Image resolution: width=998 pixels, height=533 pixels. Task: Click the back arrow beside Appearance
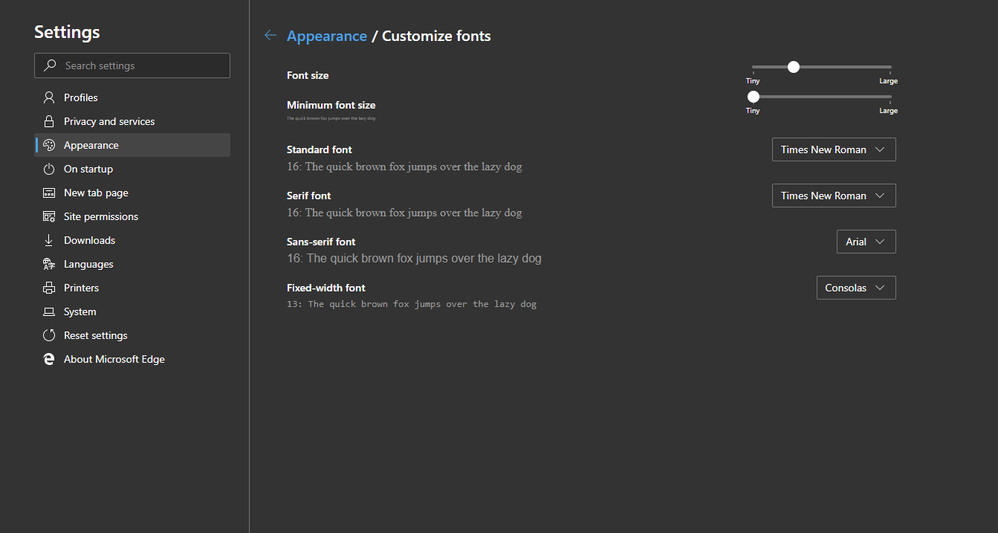click(270, 36)
